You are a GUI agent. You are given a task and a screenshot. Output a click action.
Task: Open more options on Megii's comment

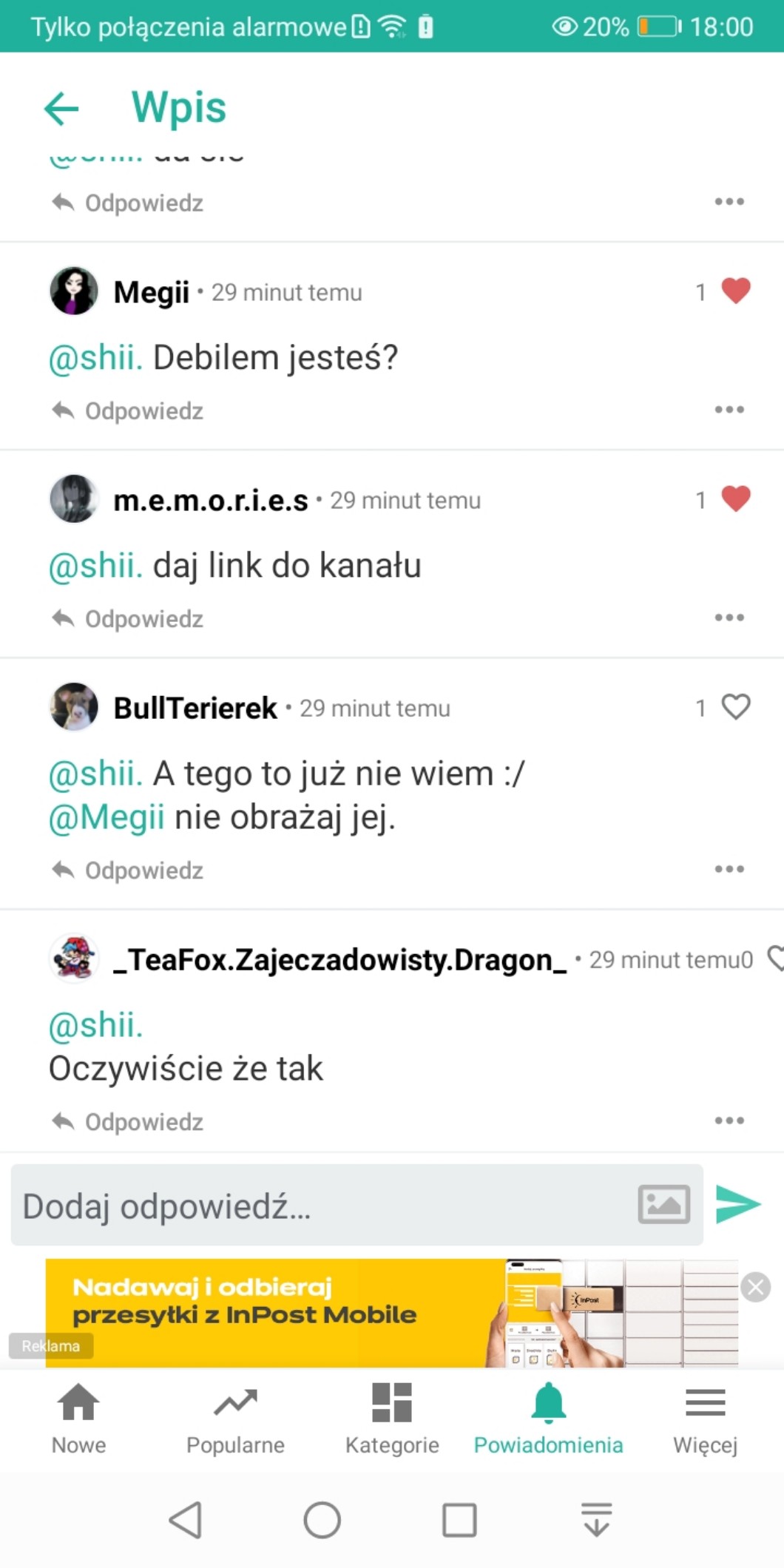tap(729, 409)
